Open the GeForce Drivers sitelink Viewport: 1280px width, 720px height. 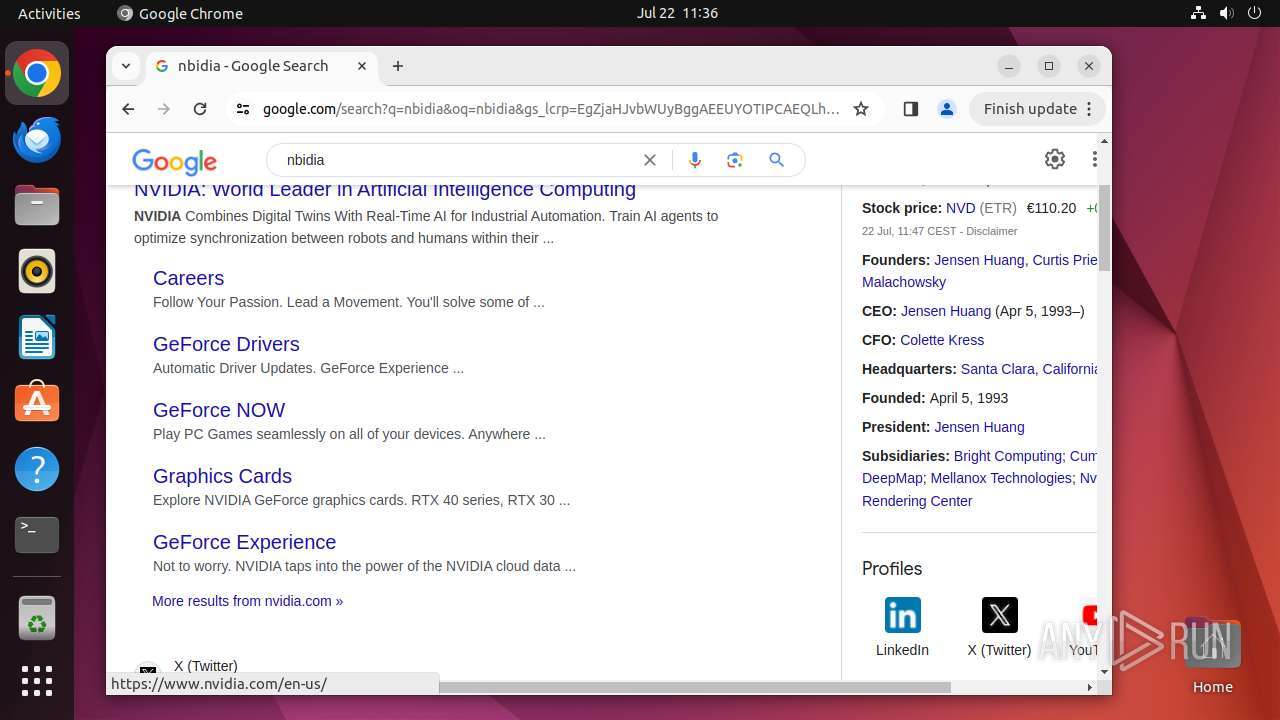tap(226, 344)
